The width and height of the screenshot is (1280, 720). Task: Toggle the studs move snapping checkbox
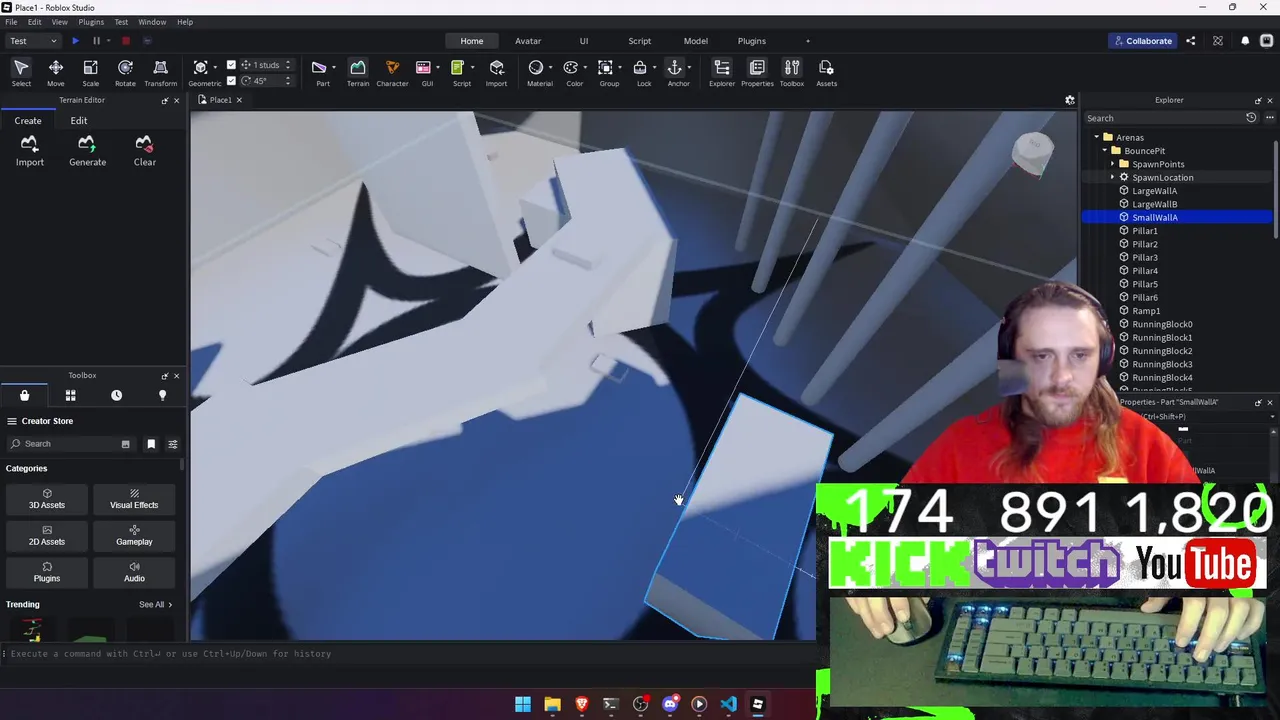232,65
